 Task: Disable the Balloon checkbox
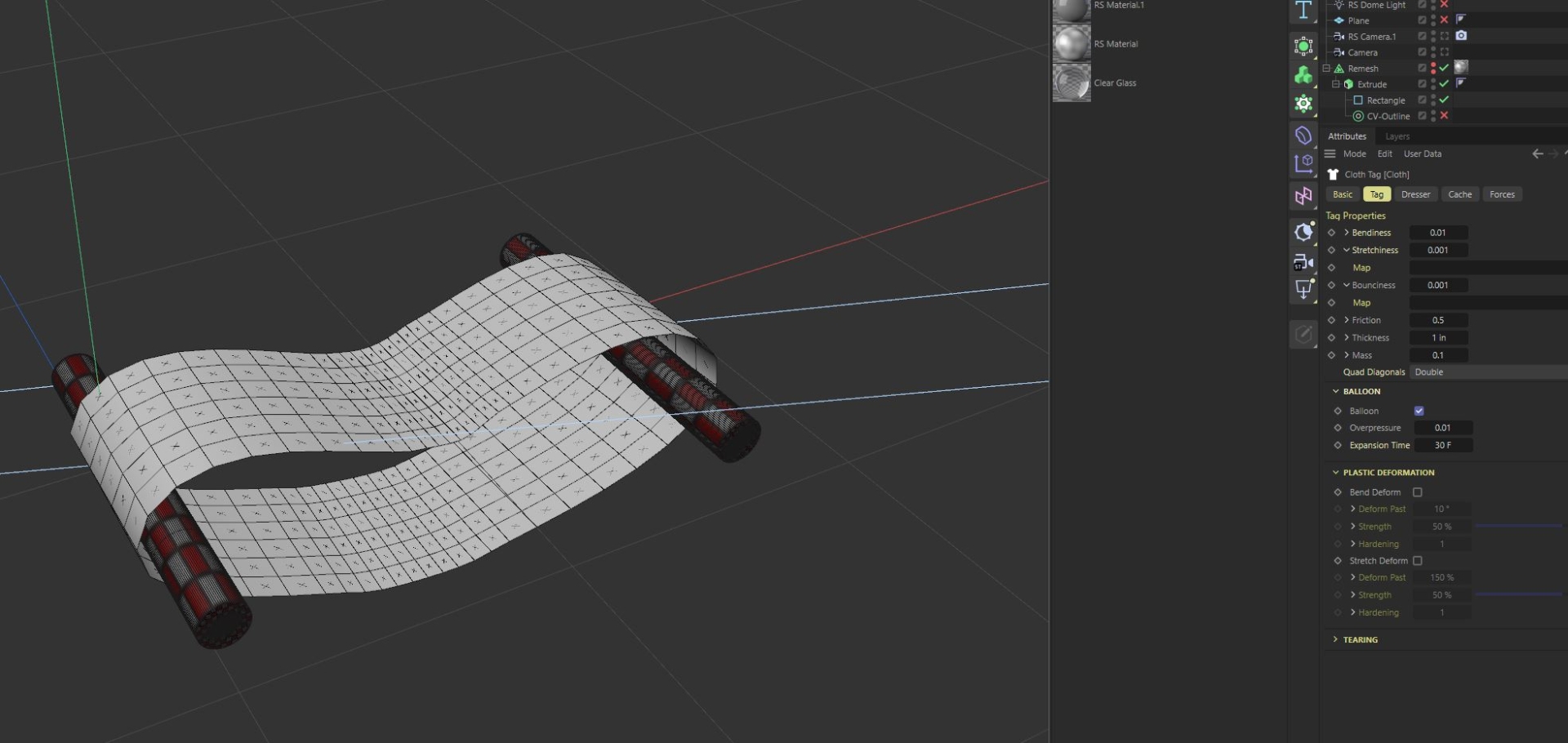[x=1419, y=411]
